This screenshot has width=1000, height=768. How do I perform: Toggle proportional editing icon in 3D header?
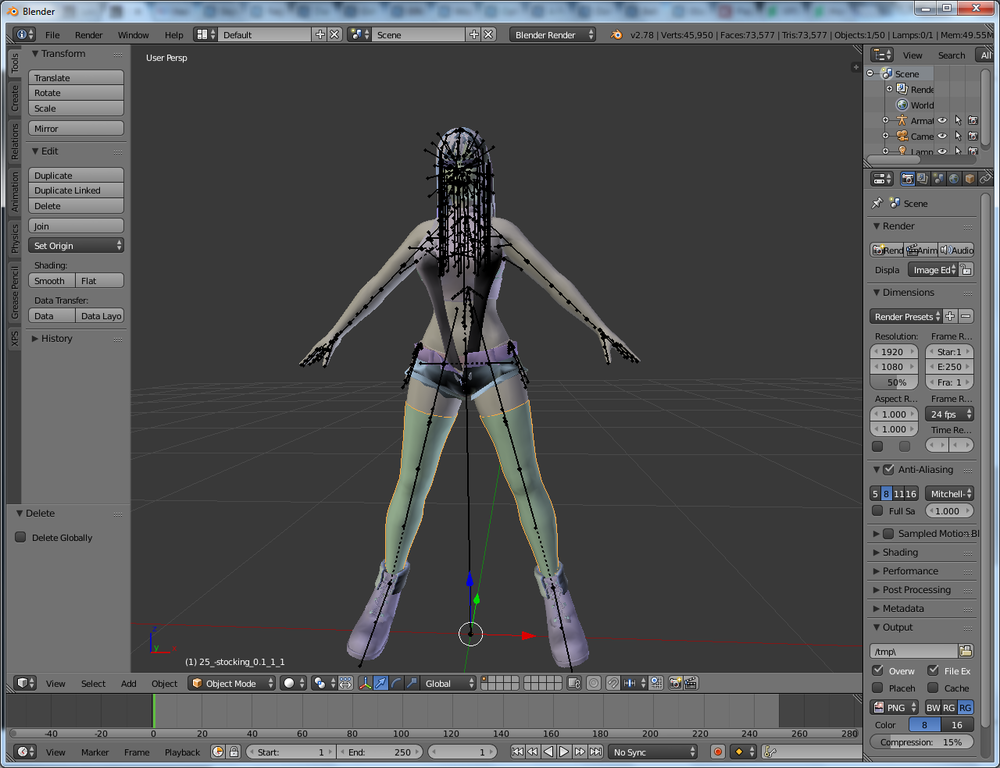point(594,683)
